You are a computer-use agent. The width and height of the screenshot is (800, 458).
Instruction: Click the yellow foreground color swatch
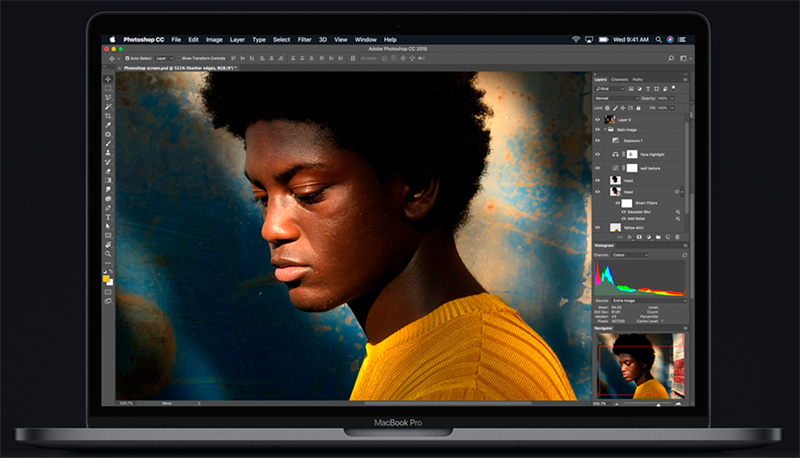pos(107,278)
